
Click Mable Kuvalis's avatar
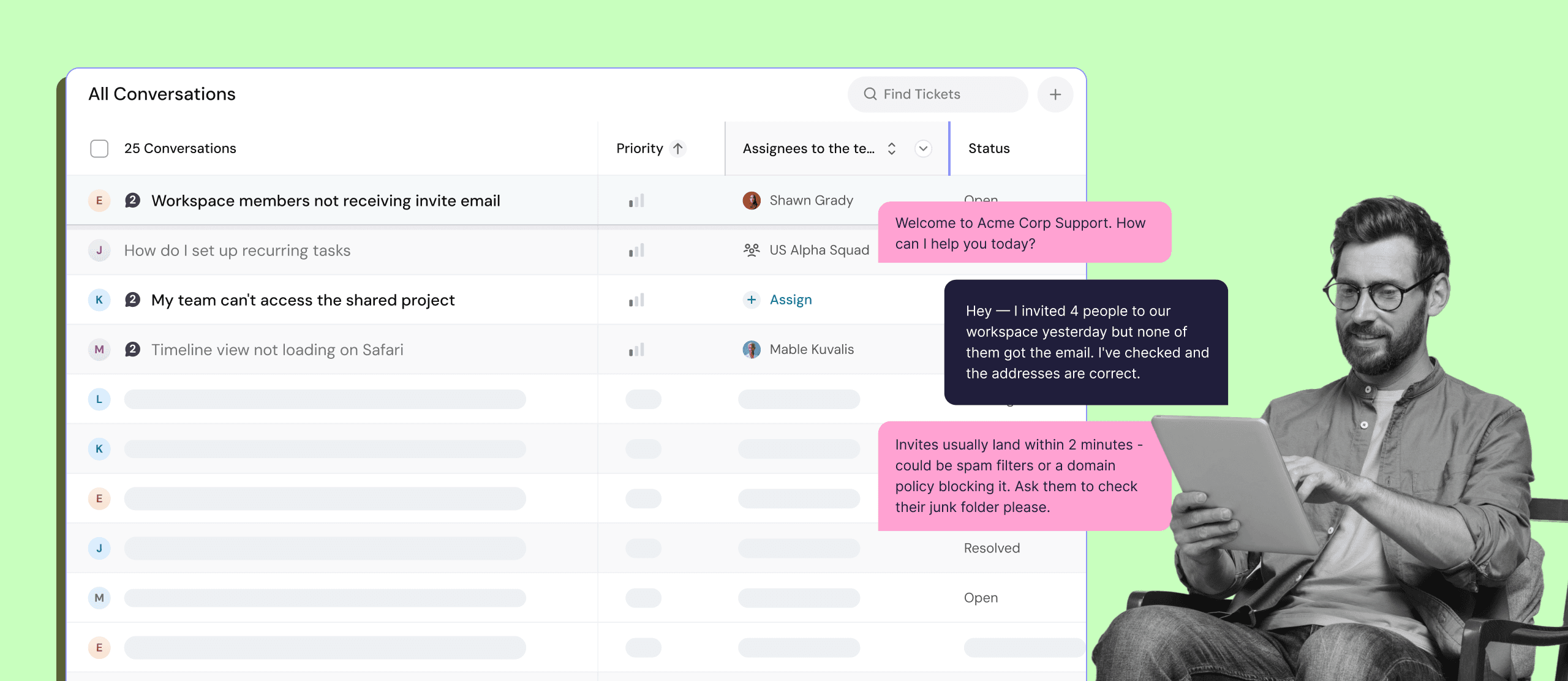[752, 349]
